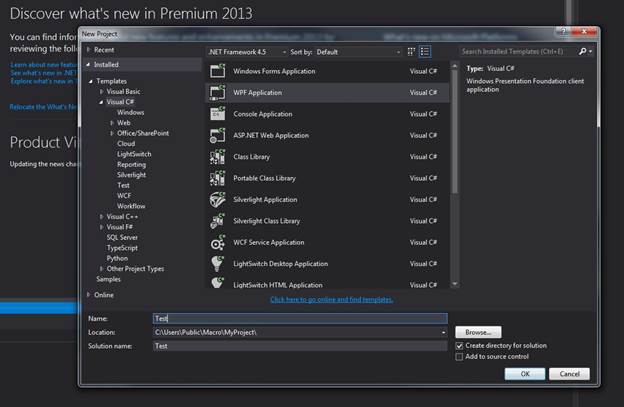Select the SQL Server category
Viewport: 624px width, 407px height.
[x=122, y=238]
